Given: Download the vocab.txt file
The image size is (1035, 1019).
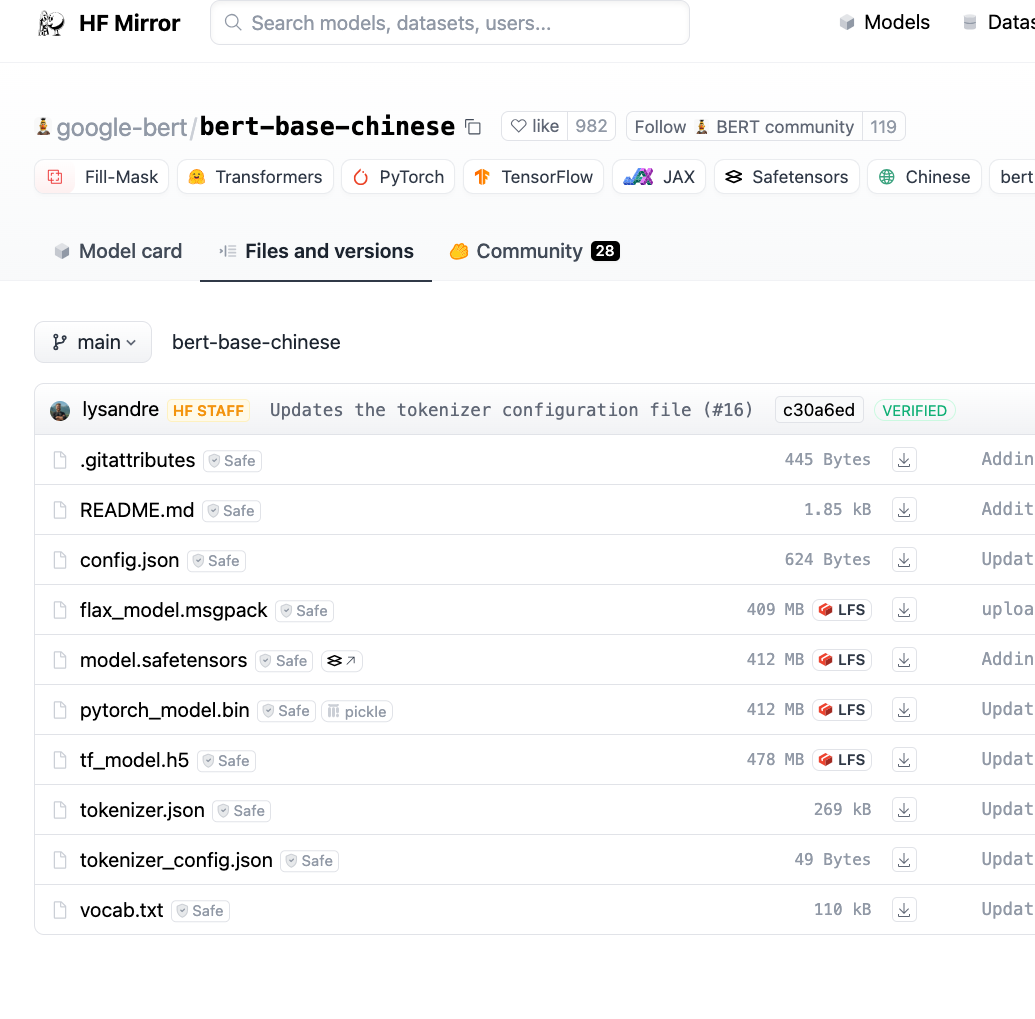Looking at the screenshot, I should tap(904, 910).
